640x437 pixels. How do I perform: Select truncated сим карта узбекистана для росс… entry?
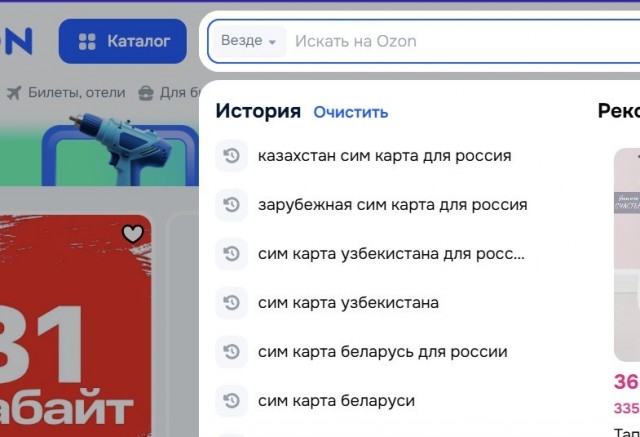click(391, 254)
